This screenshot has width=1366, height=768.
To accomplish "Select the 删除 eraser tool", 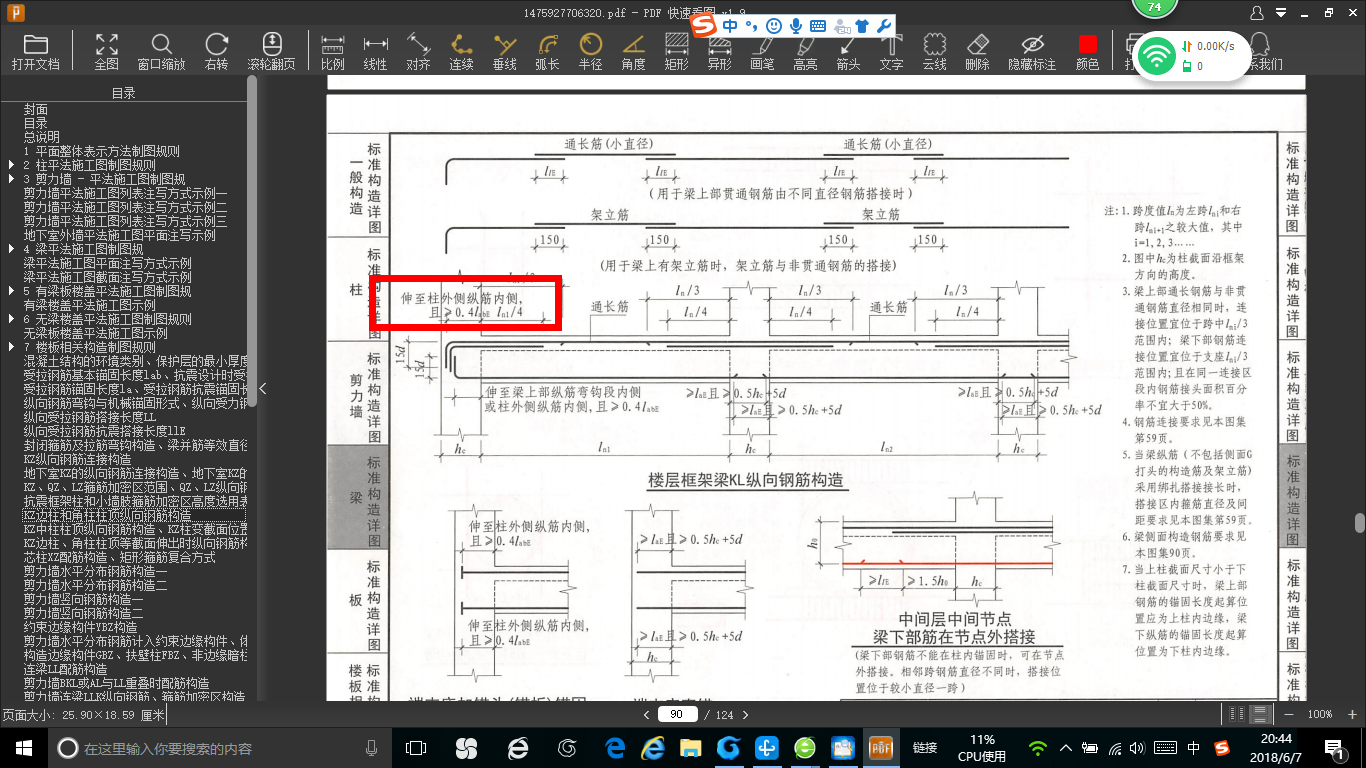I will [x=977, y=51].
